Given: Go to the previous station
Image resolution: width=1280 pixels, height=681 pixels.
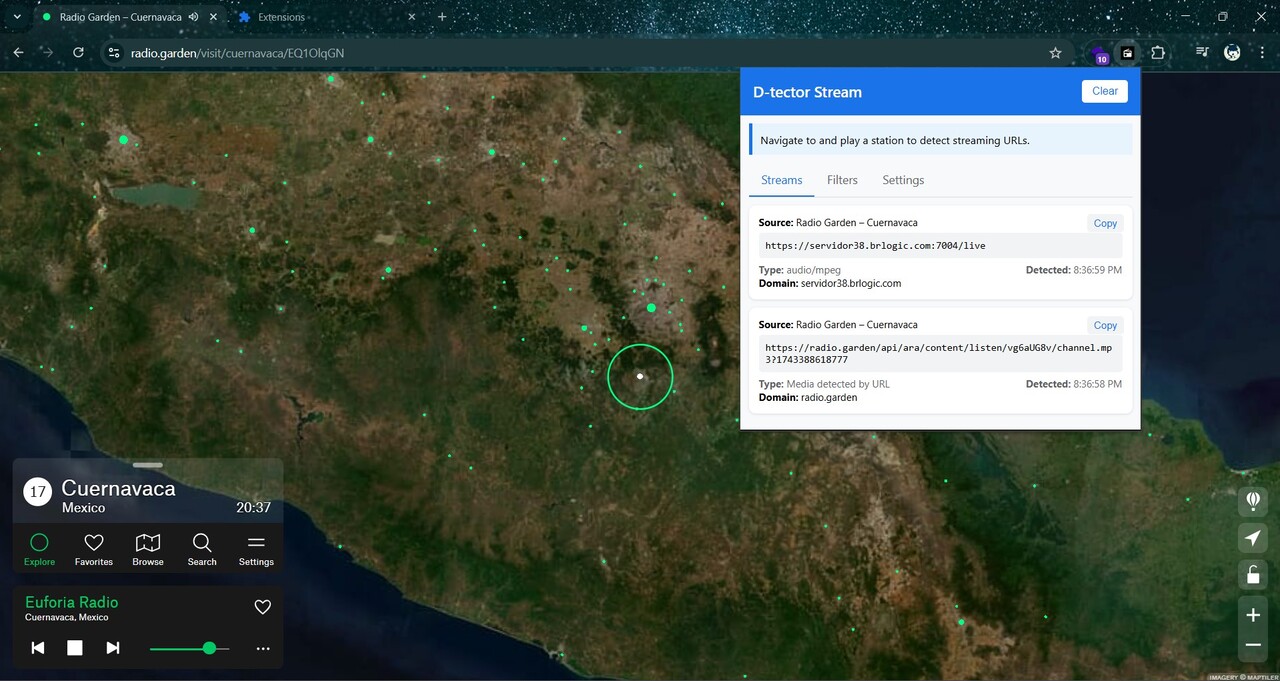Looking at the screenshot, I should pyautogui.click(x=38, y=648).
